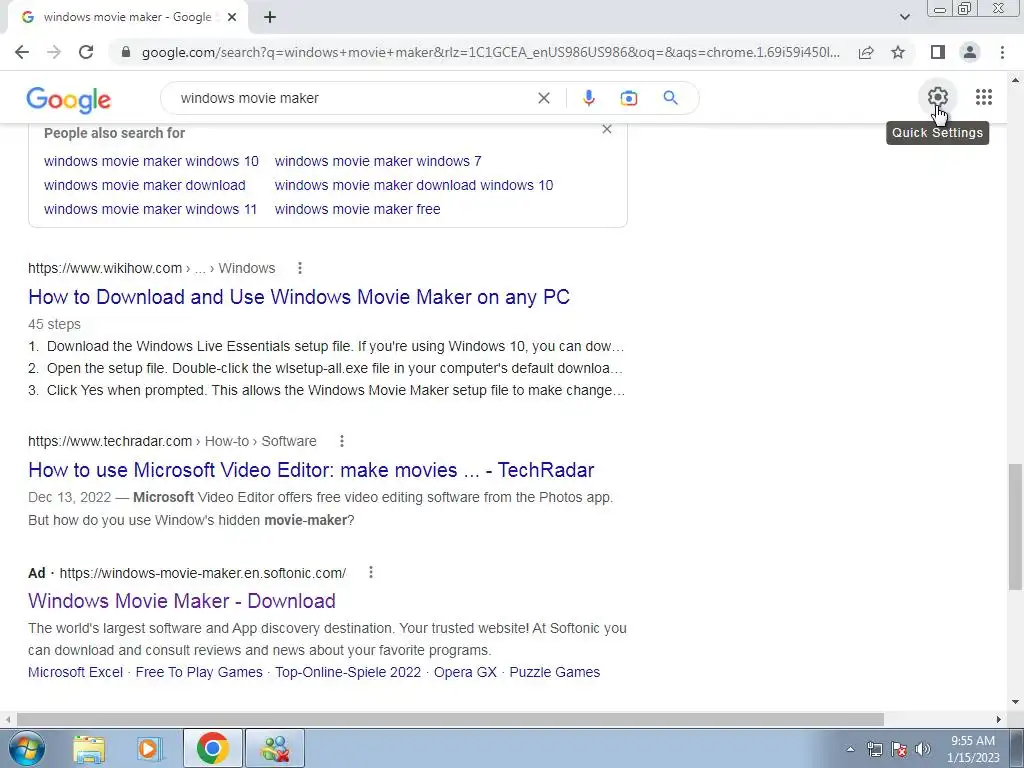
Task: Click the padlock site info icon
Action: 126,52
